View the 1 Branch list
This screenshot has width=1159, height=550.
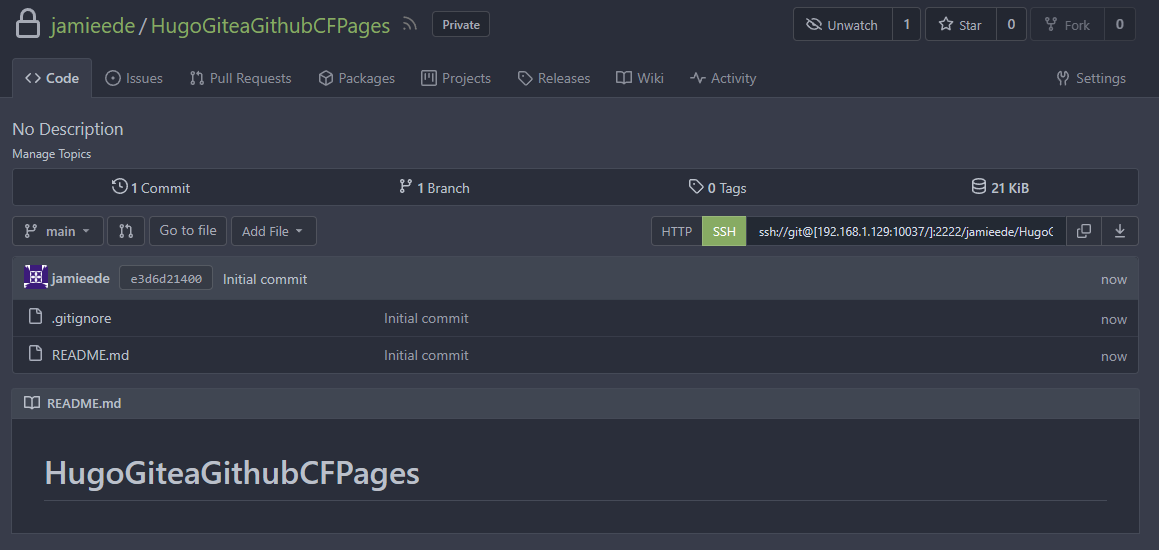point(434,187)
